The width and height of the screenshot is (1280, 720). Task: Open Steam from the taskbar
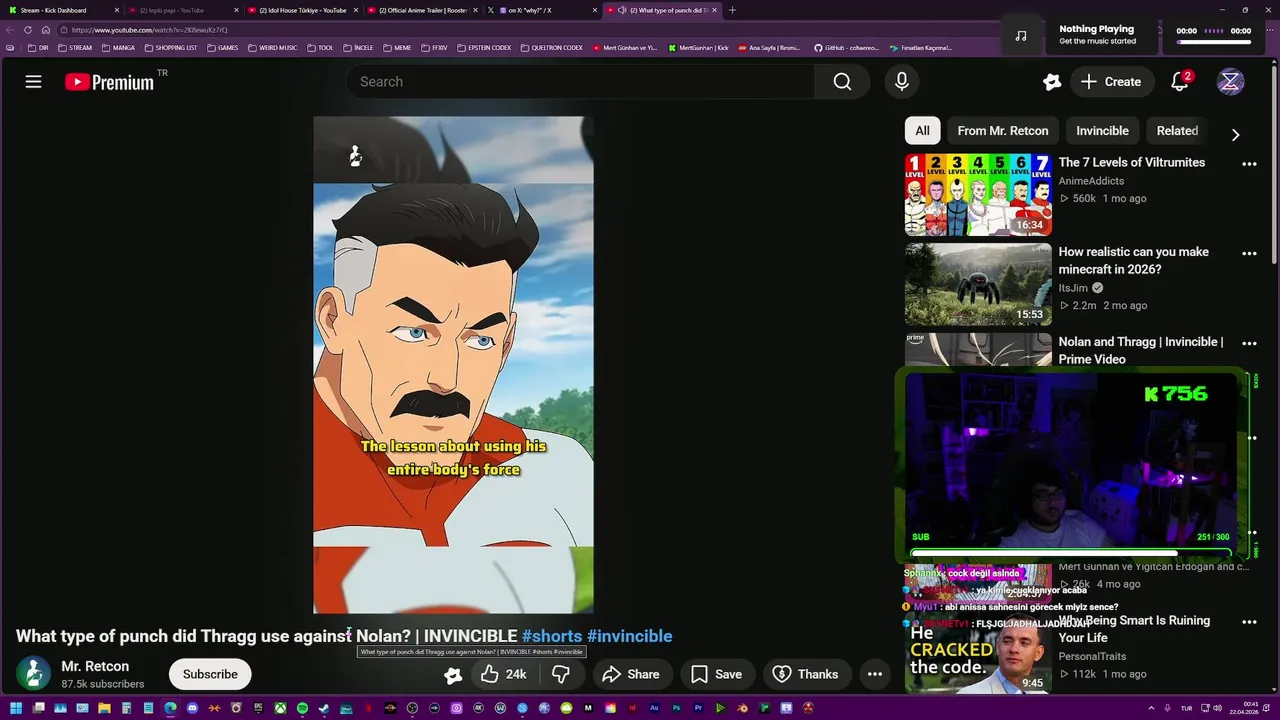[324, 708]
